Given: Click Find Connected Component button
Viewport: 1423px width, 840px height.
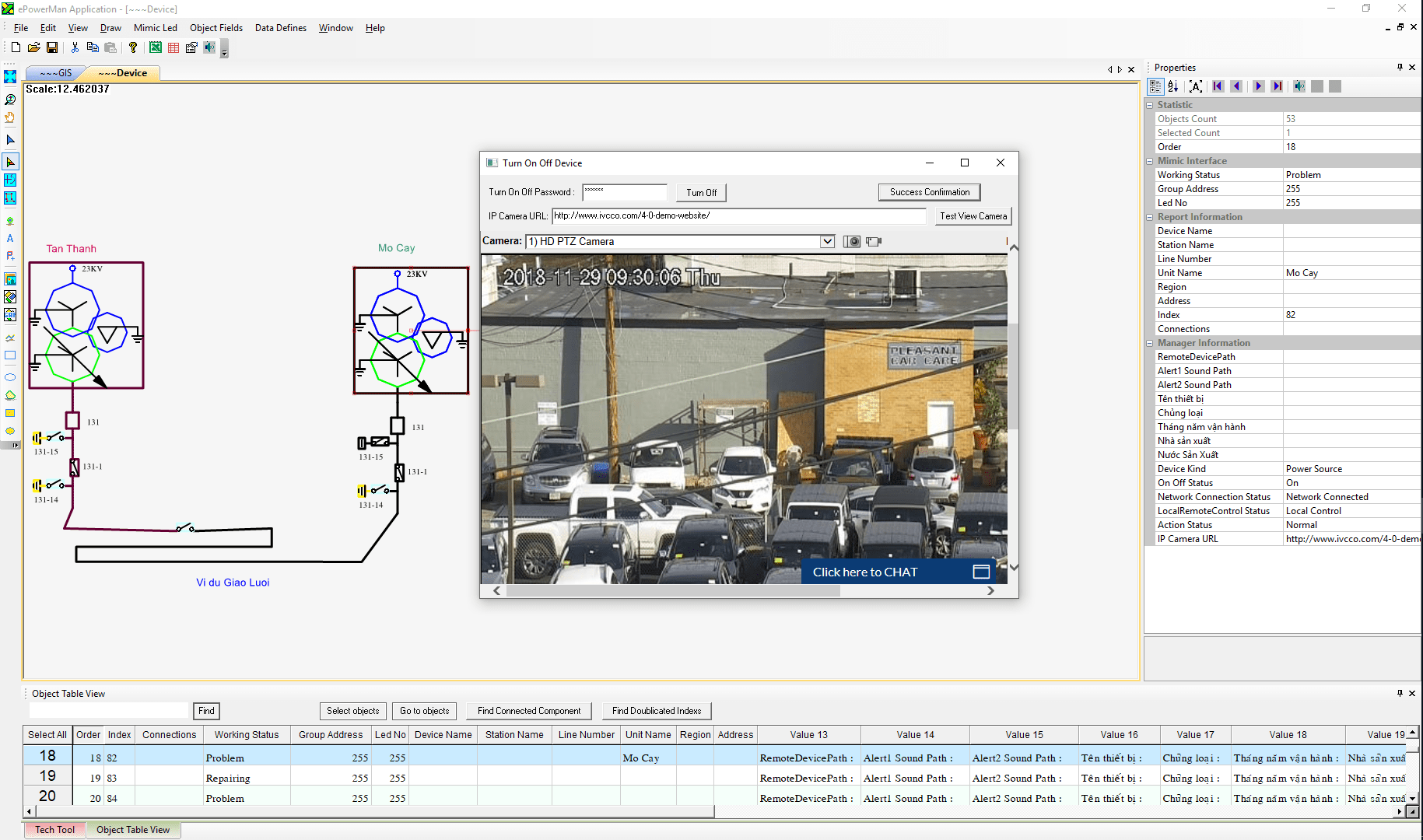Looking at the screenshot, I should [x=529, y=711].
